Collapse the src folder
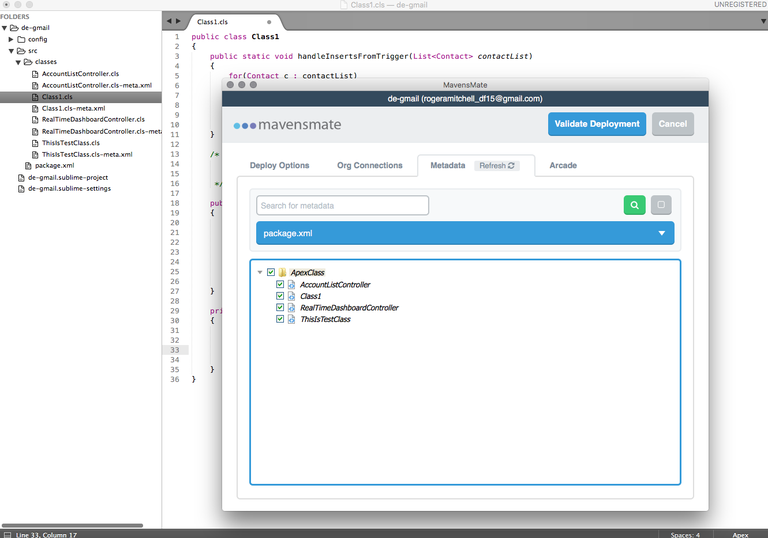This screenshot has height=538, width=768. (x=11, y=51)
